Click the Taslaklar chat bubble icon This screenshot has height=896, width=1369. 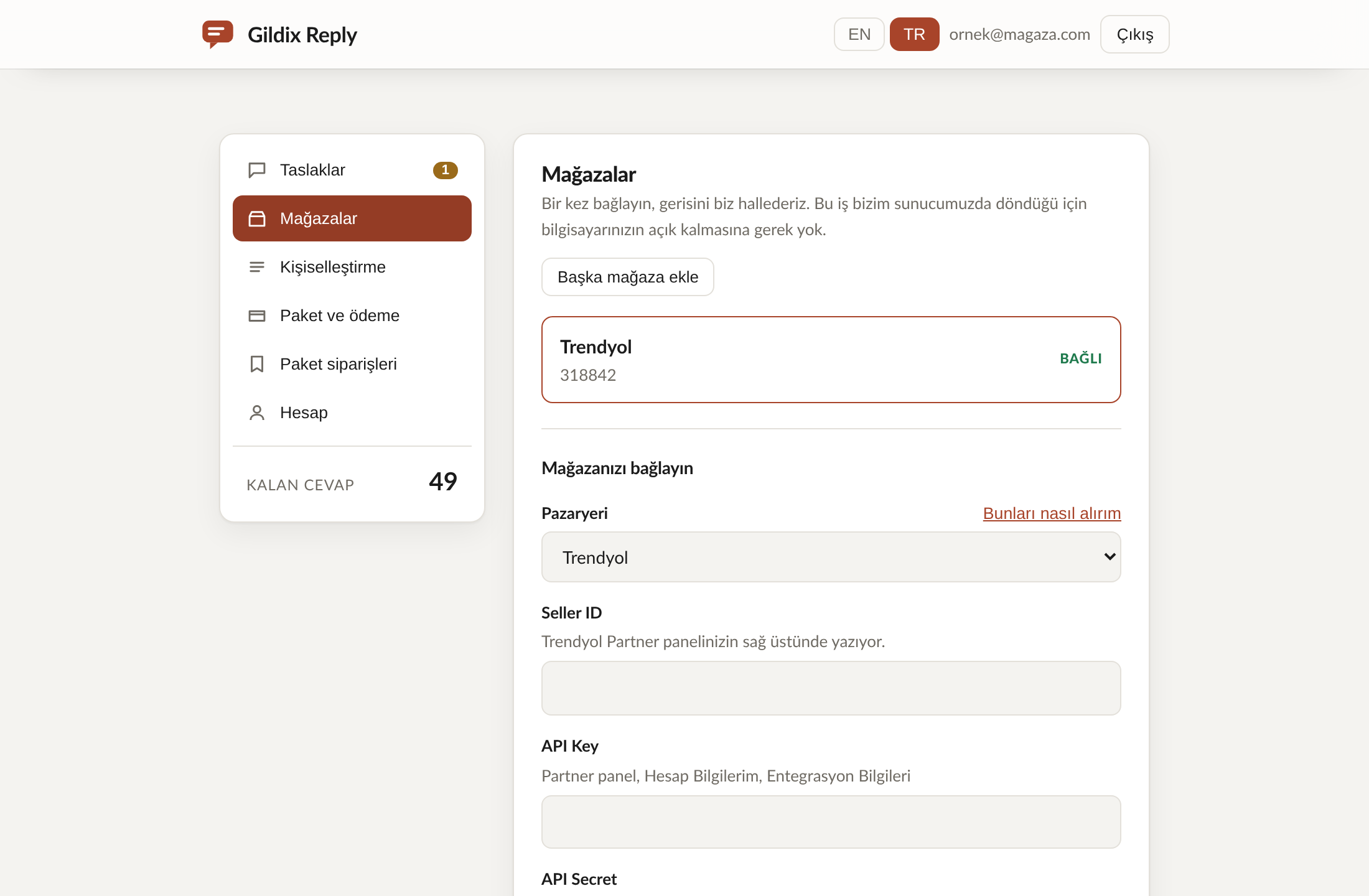point(257,170)
